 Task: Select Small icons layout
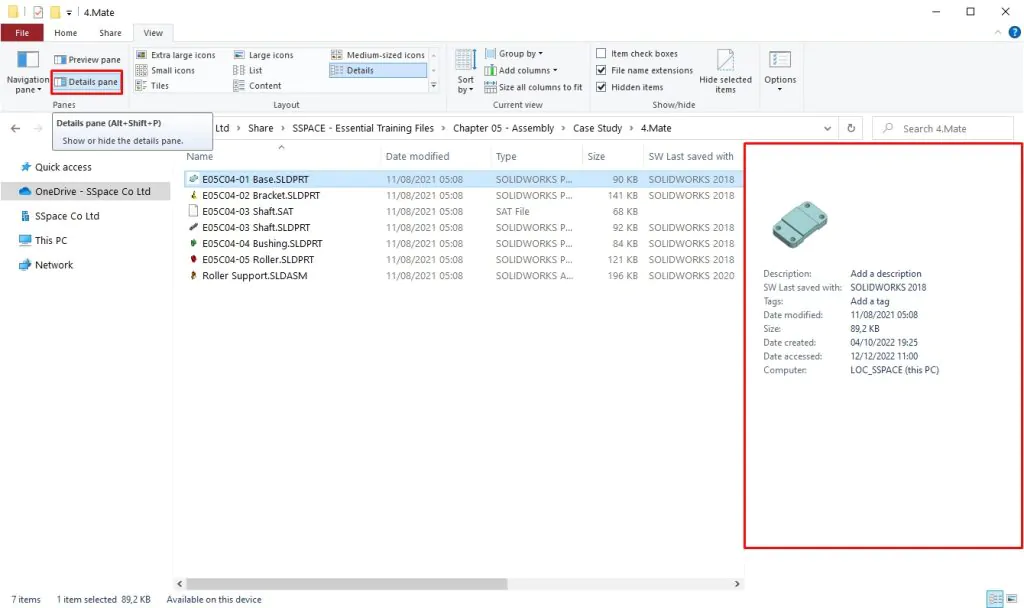coord(165,71)
